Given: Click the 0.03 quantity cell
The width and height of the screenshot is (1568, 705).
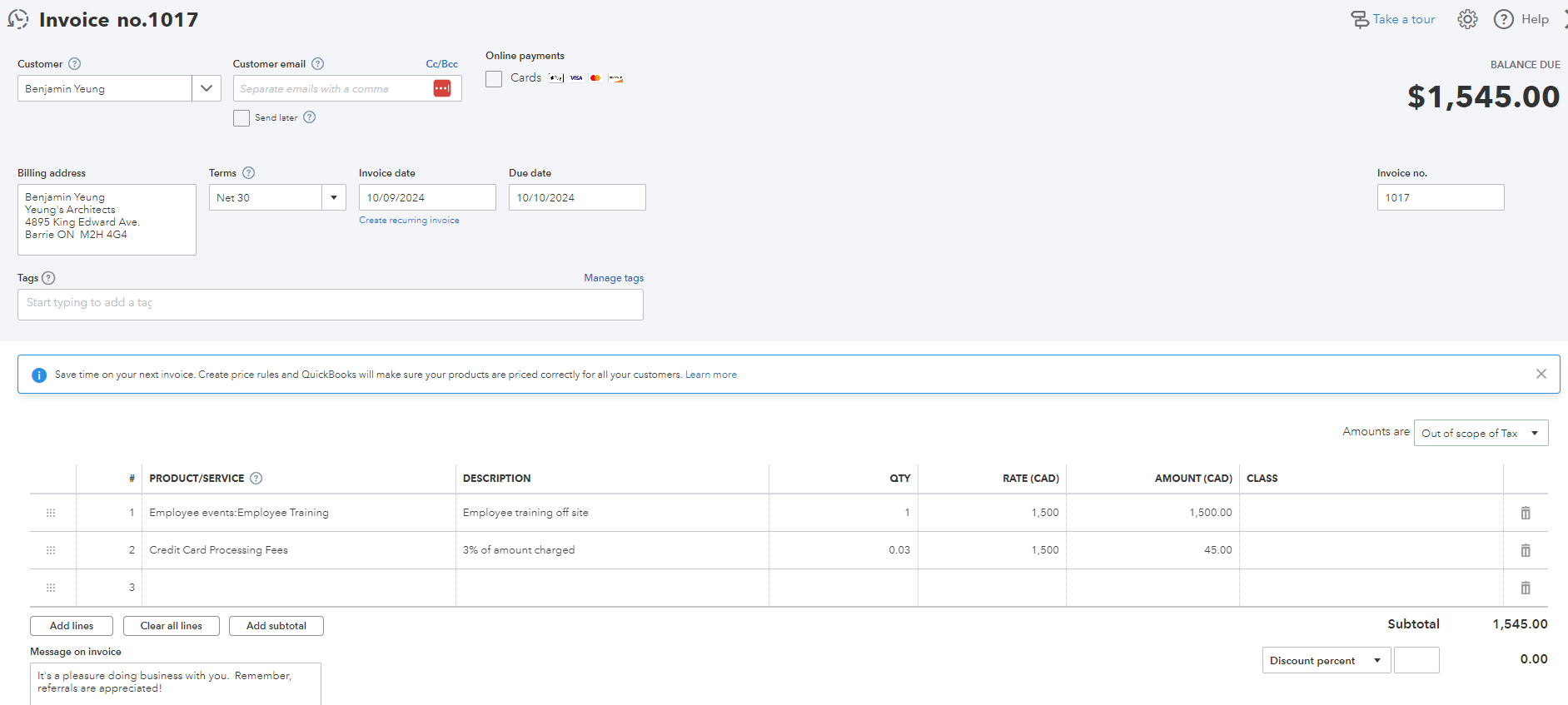Looking at the screenshot, I should coord(844,550).
